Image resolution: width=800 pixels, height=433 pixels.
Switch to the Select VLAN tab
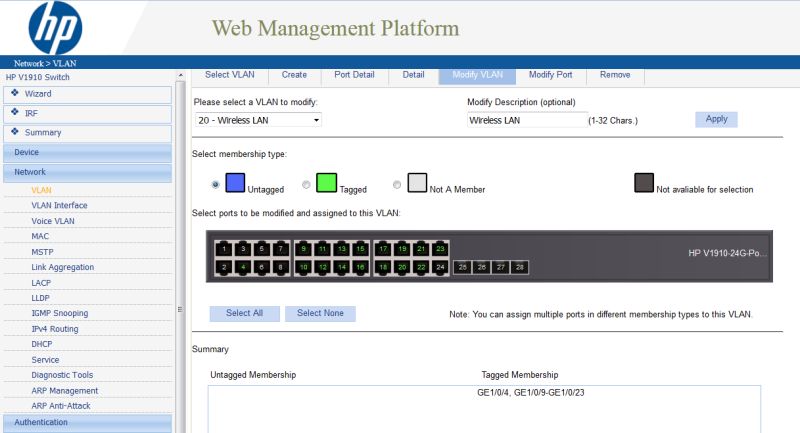[x=230, y=74]
